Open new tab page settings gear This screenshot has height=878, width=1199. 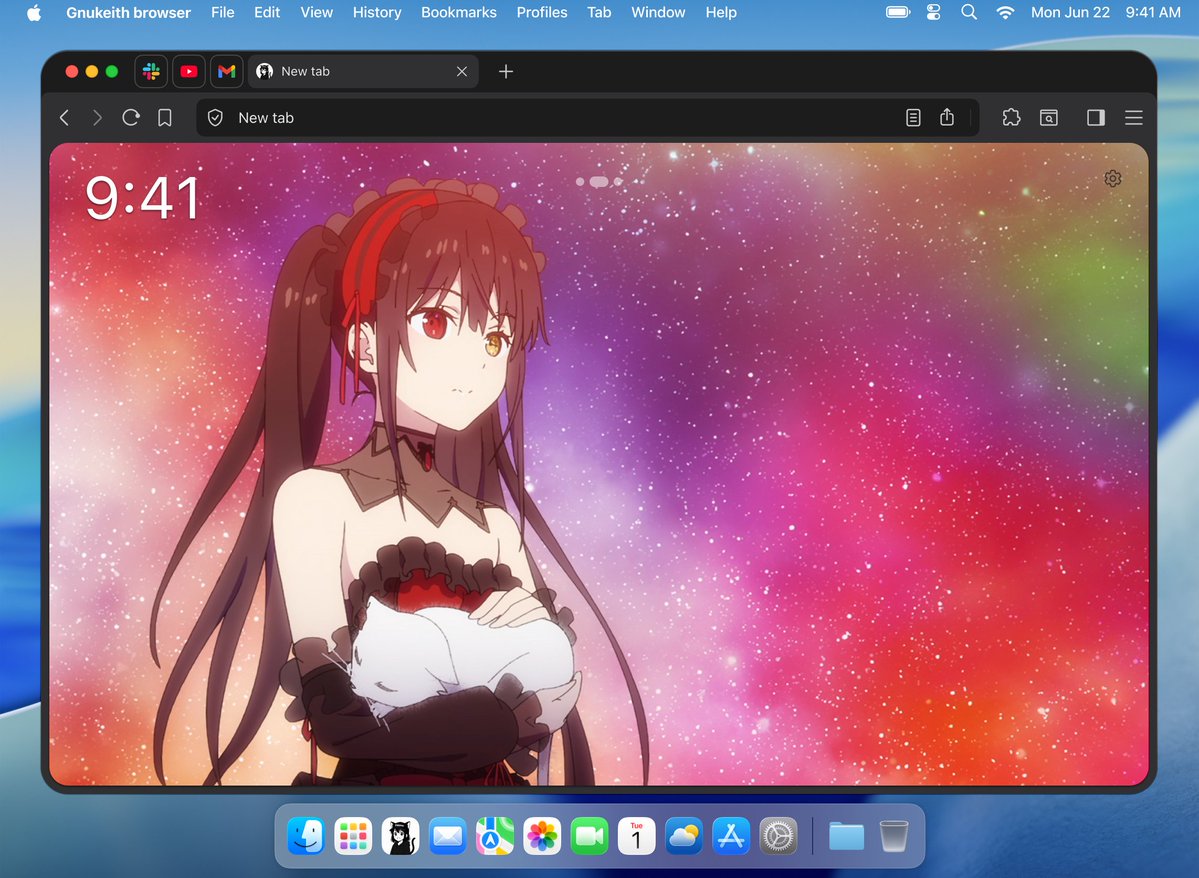1113,178
